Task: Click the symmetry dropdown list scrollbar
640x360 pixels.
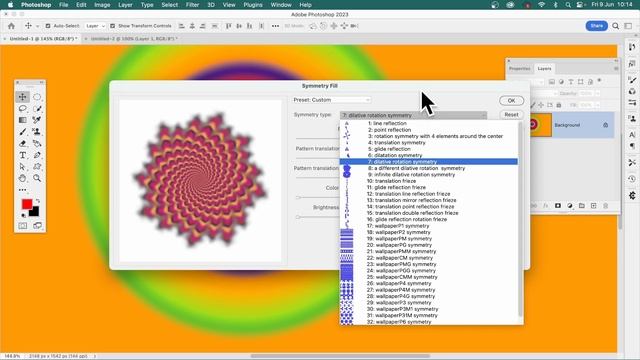Action: coord(520,219)
